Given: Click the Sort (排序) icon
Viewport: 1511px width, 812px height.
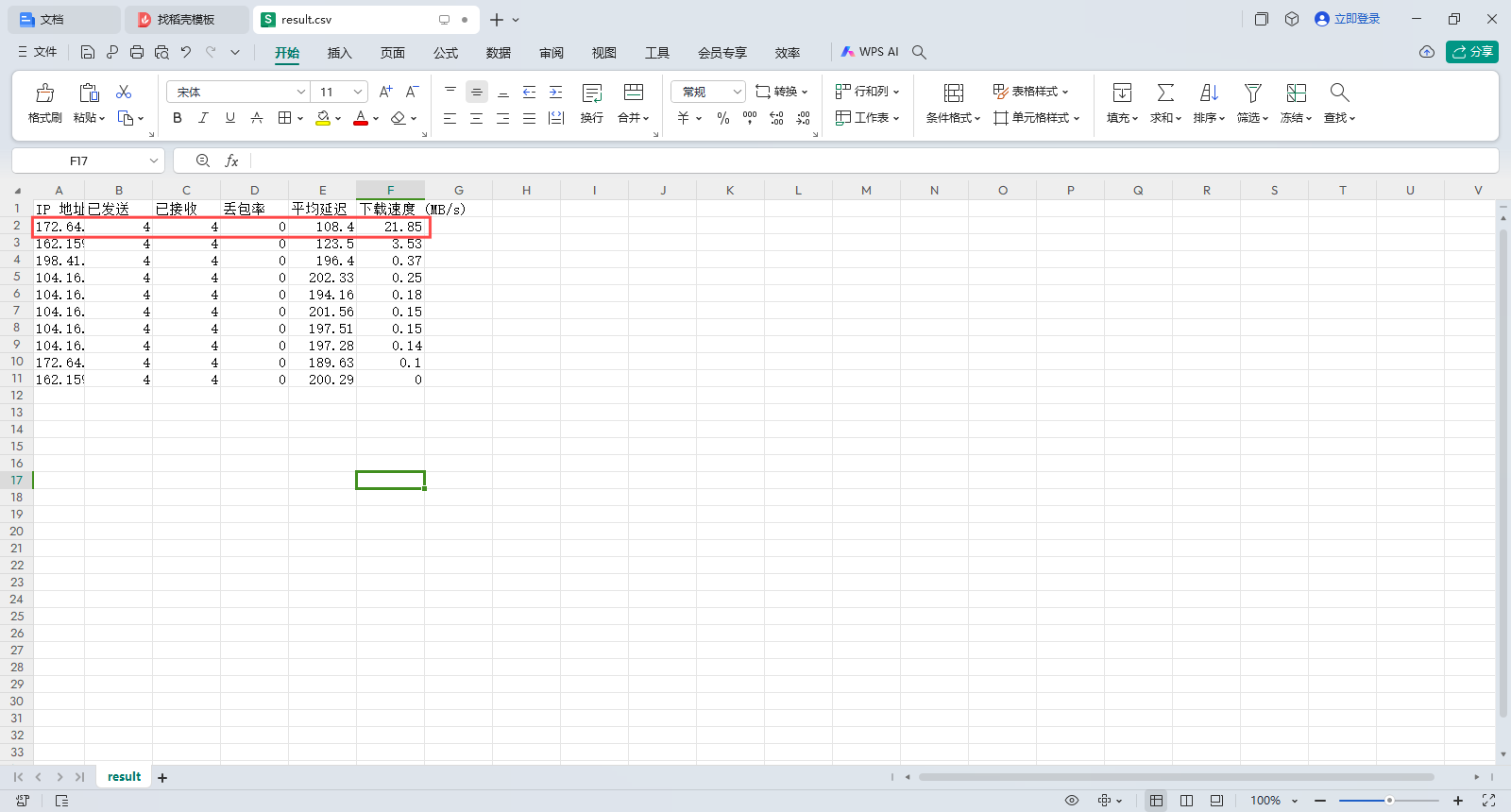Looking at the screenshot, I should tap(1209, 93).
